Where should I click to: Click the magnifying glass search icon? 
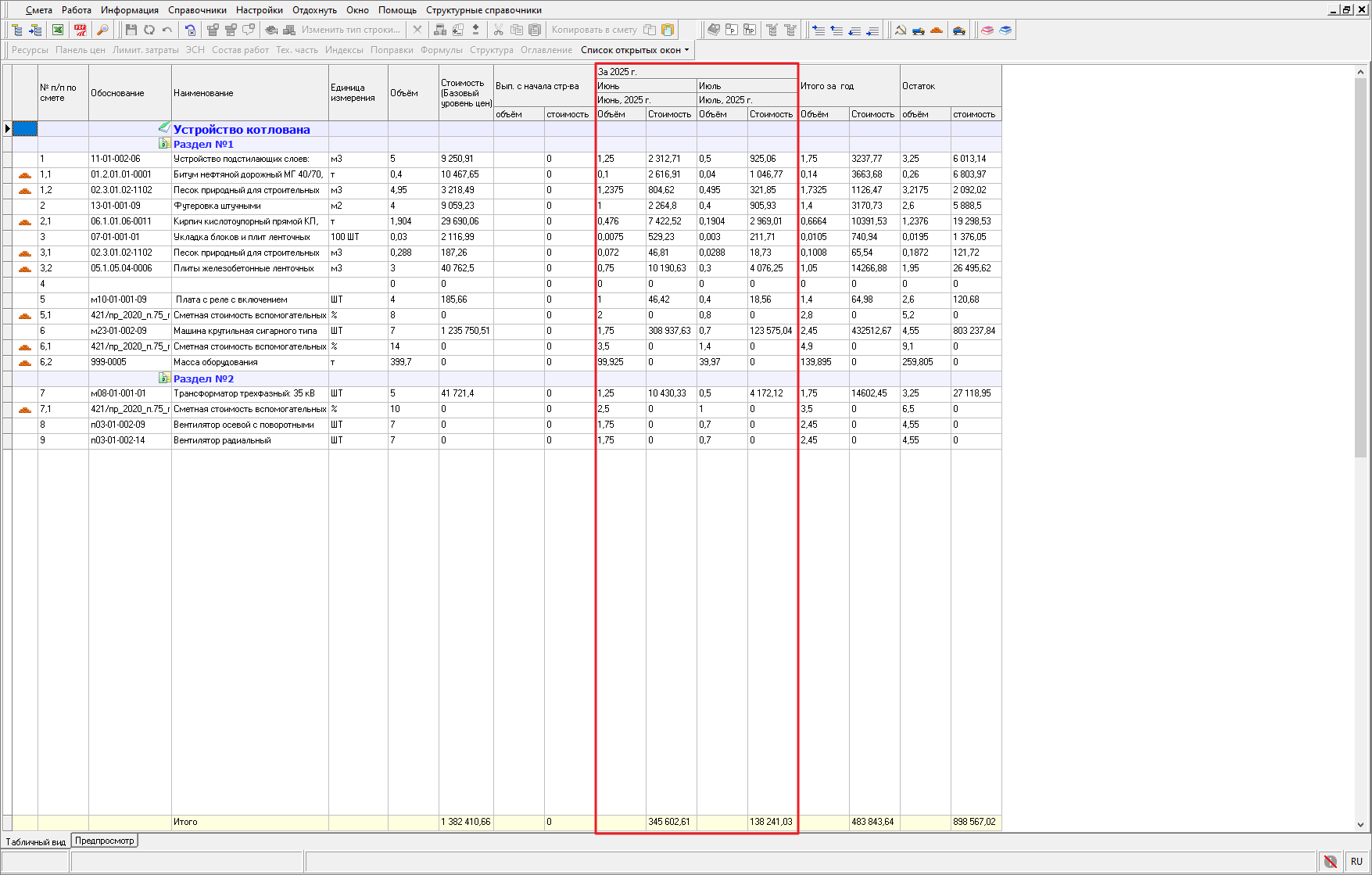tap(102, 30)
